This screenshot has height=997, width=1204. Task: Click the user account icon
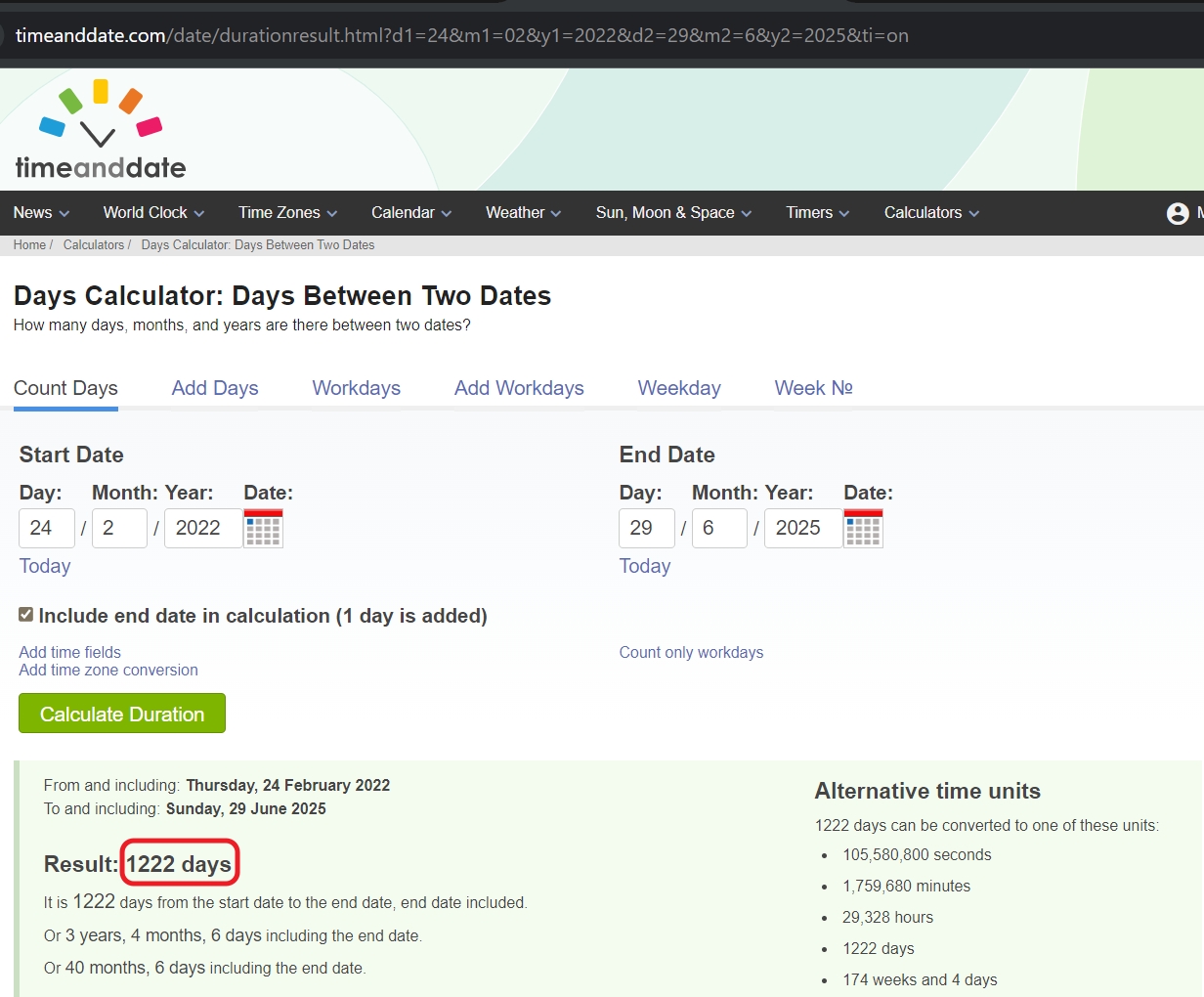pos(1178,213)
